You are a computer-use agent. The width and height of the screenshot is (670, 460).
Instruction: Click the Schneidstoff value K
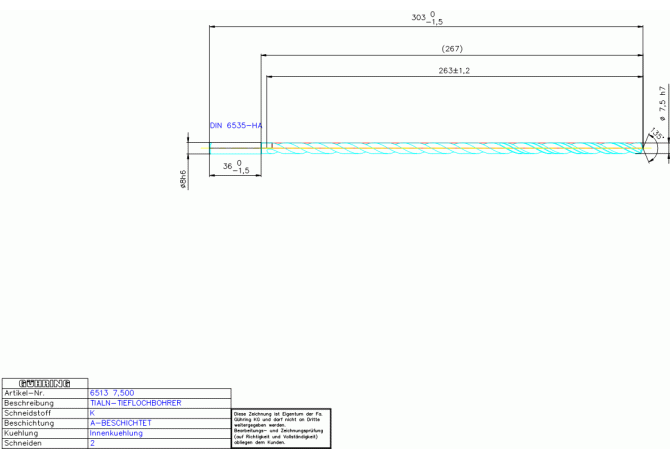[x=92, y=413]
